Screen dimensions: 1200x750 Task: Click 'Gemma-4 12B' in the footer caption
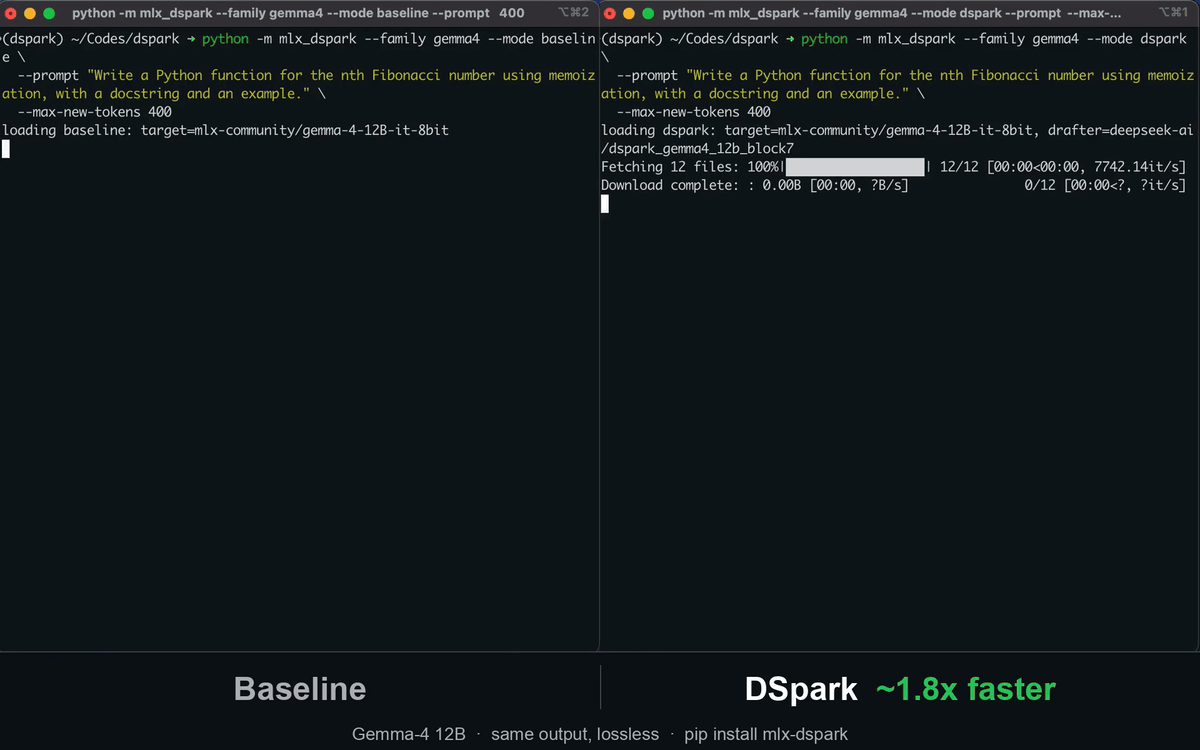click(409, 734)
